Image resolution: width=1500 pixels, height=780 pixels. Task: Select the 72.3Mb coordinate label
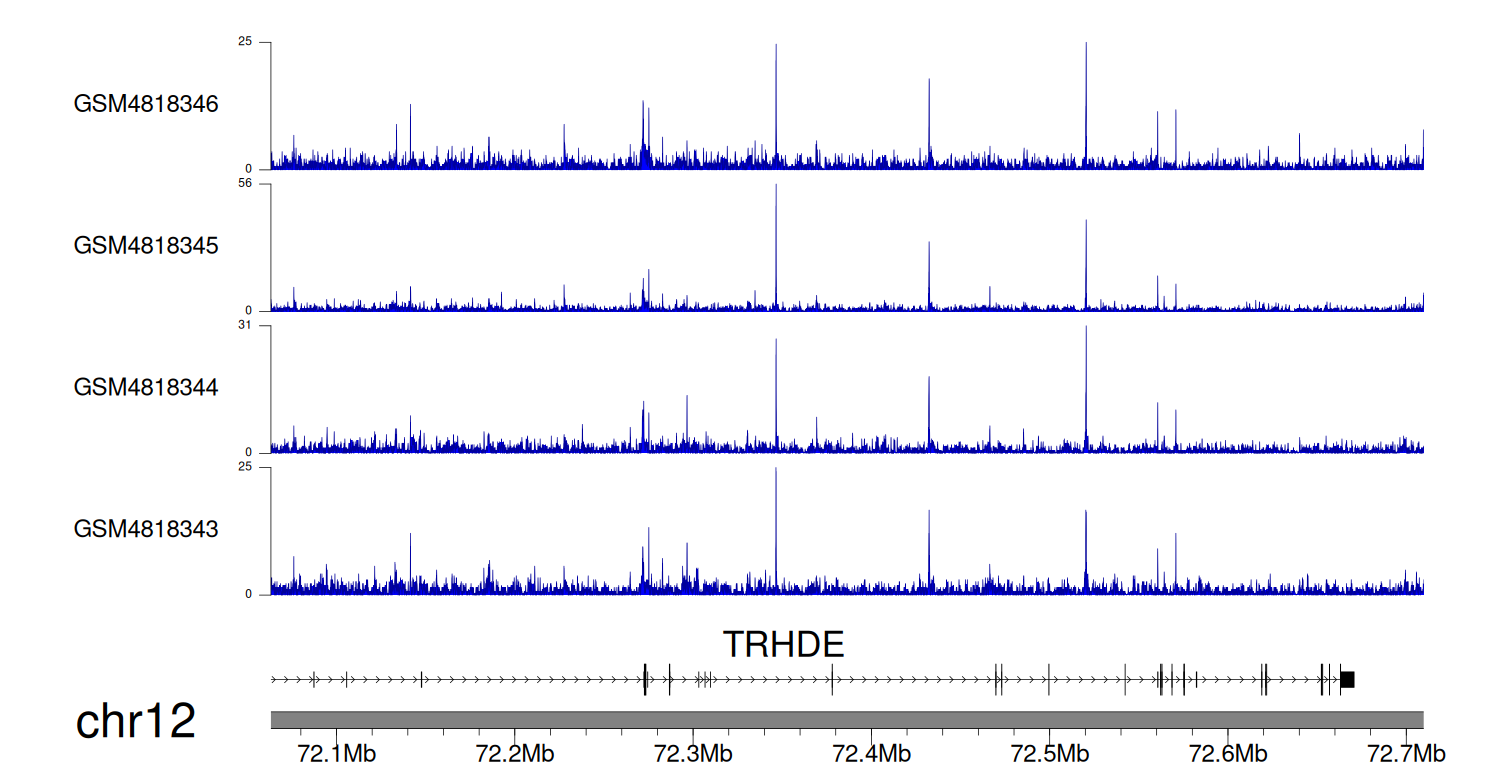693,752
